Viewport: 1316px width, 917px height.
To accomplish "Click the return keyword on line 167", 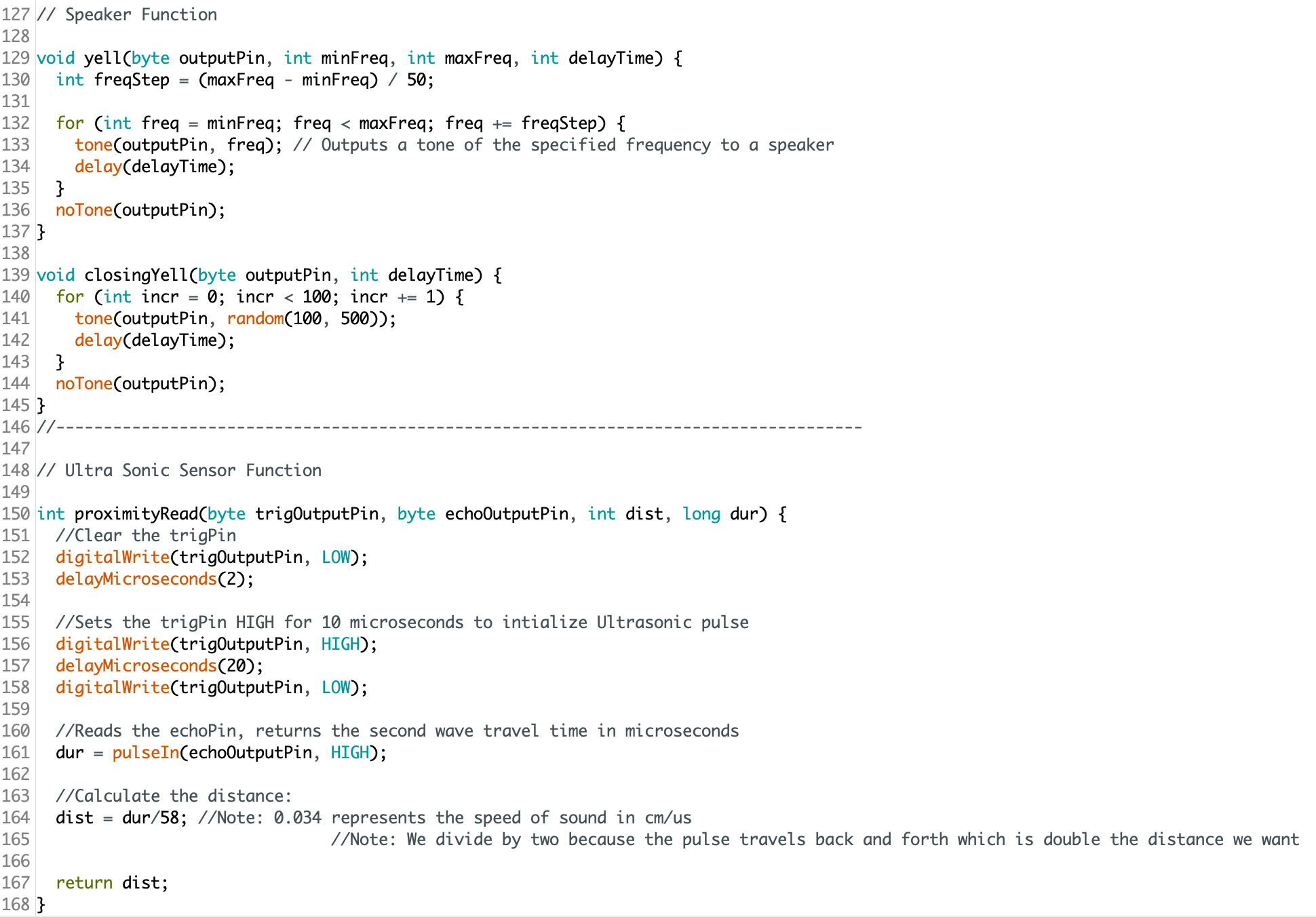I will (84, 883).
